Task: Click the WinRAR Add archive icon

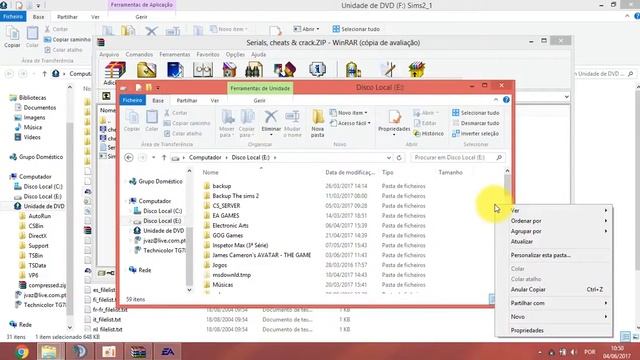Action: [x=115, y=70]
